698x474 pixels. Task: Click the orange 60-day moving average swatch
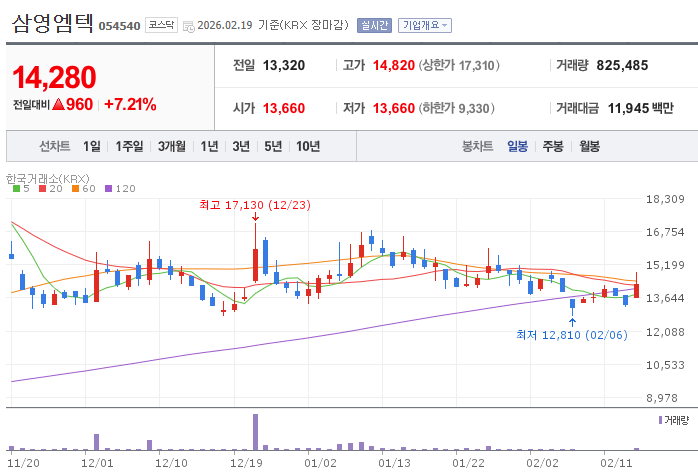(x=76, y=189)
